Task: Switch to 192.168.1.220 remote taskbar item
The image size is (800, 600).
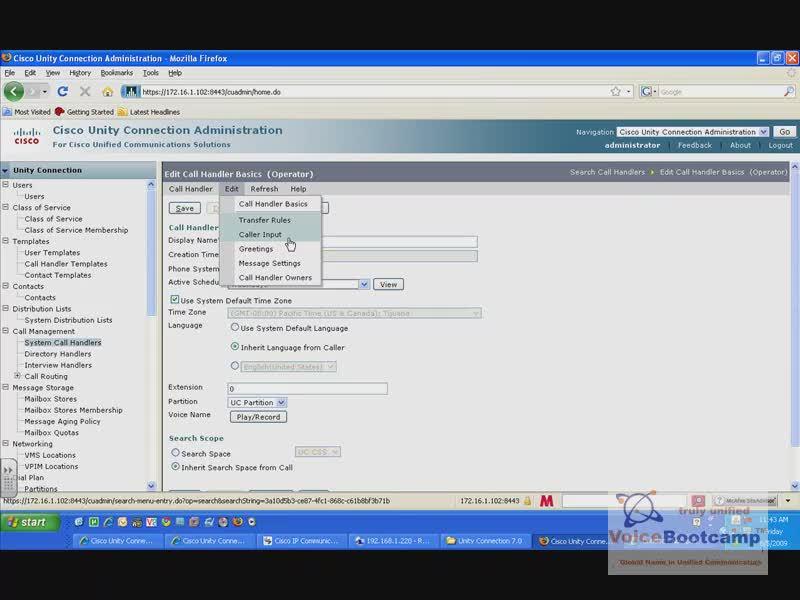Action: [x=392, y=541]
